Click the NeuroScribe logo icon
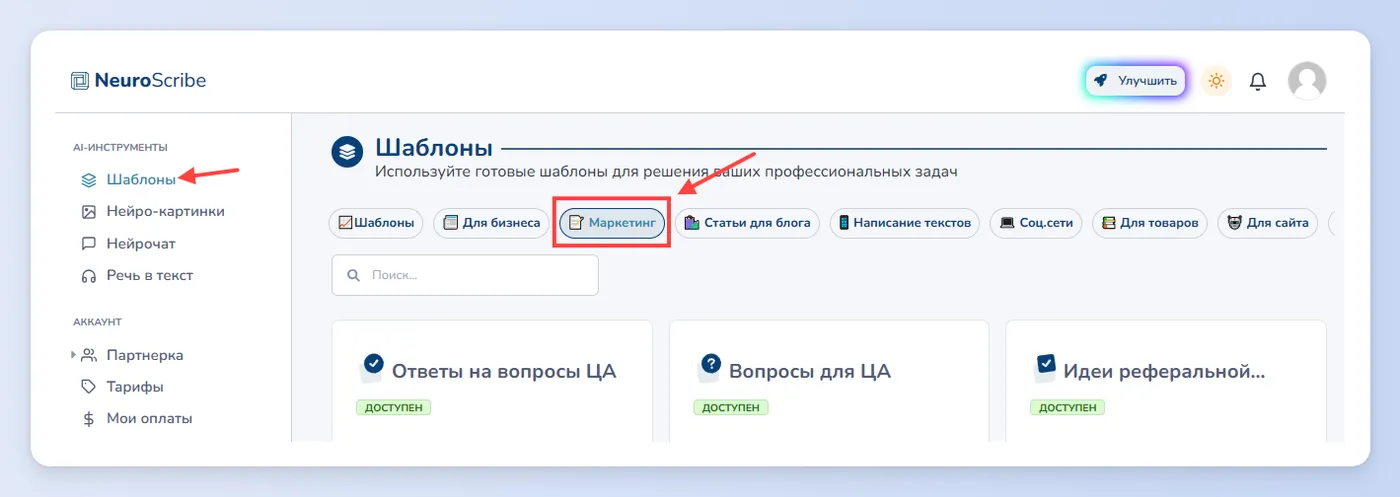 (80, 81)
